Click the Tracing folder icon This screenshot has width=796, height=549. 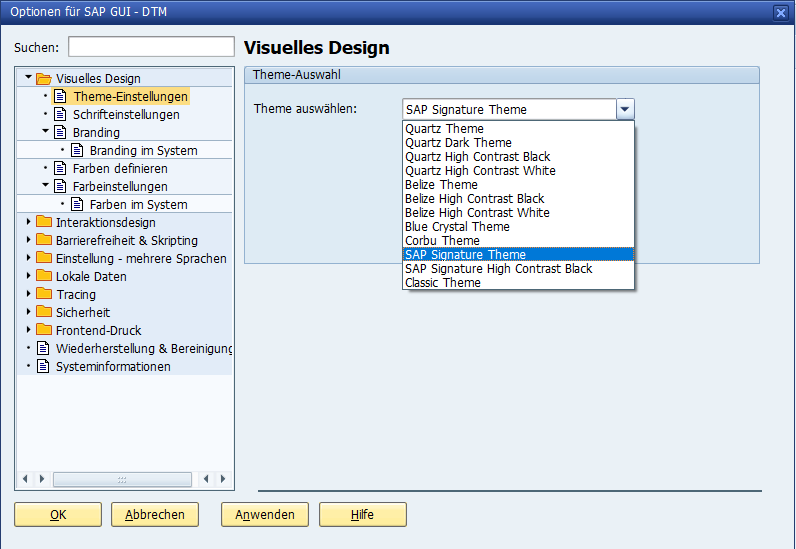click(43, 294)
